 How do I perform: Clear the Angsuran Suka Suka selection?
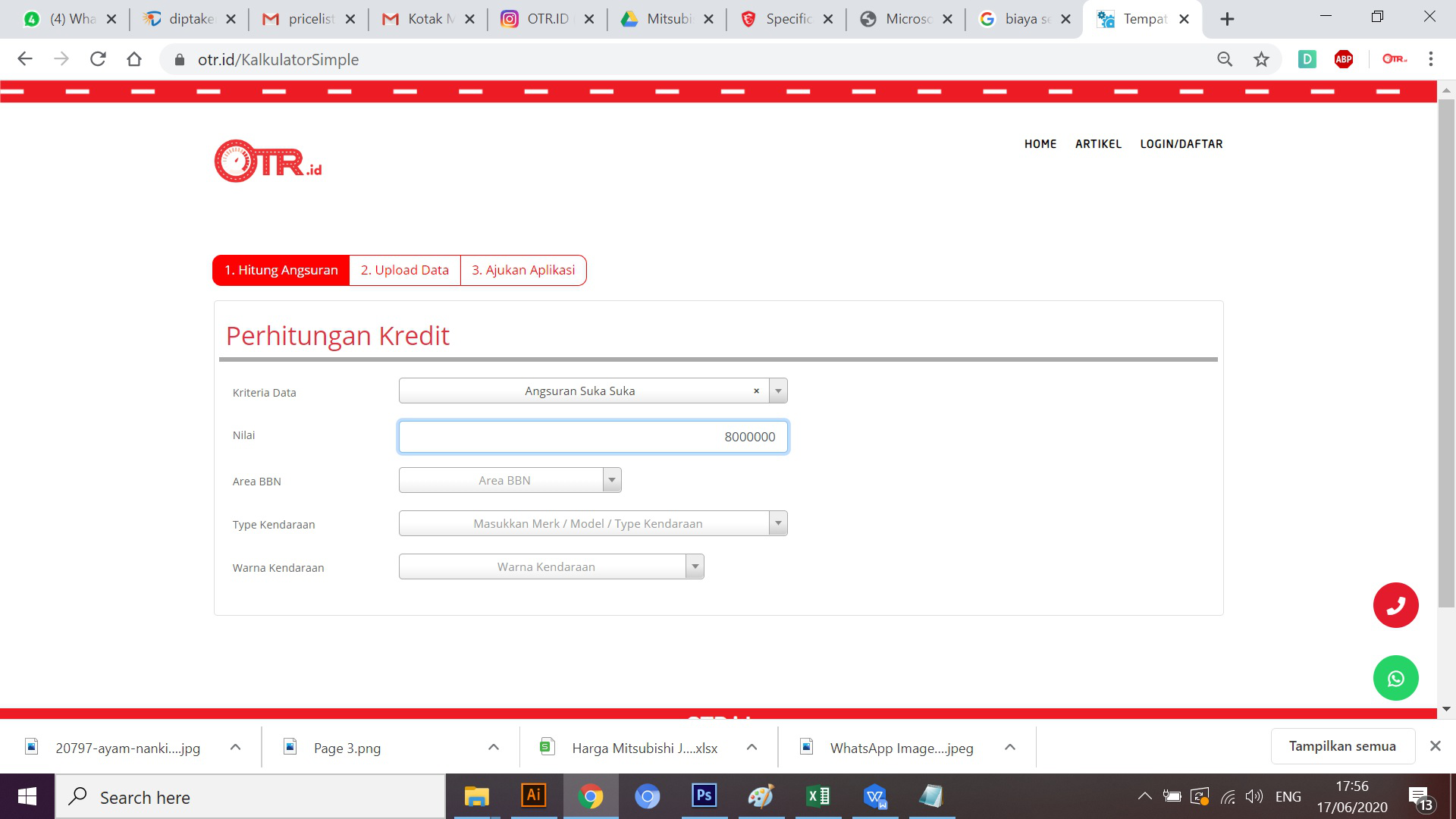pos(756,391)
